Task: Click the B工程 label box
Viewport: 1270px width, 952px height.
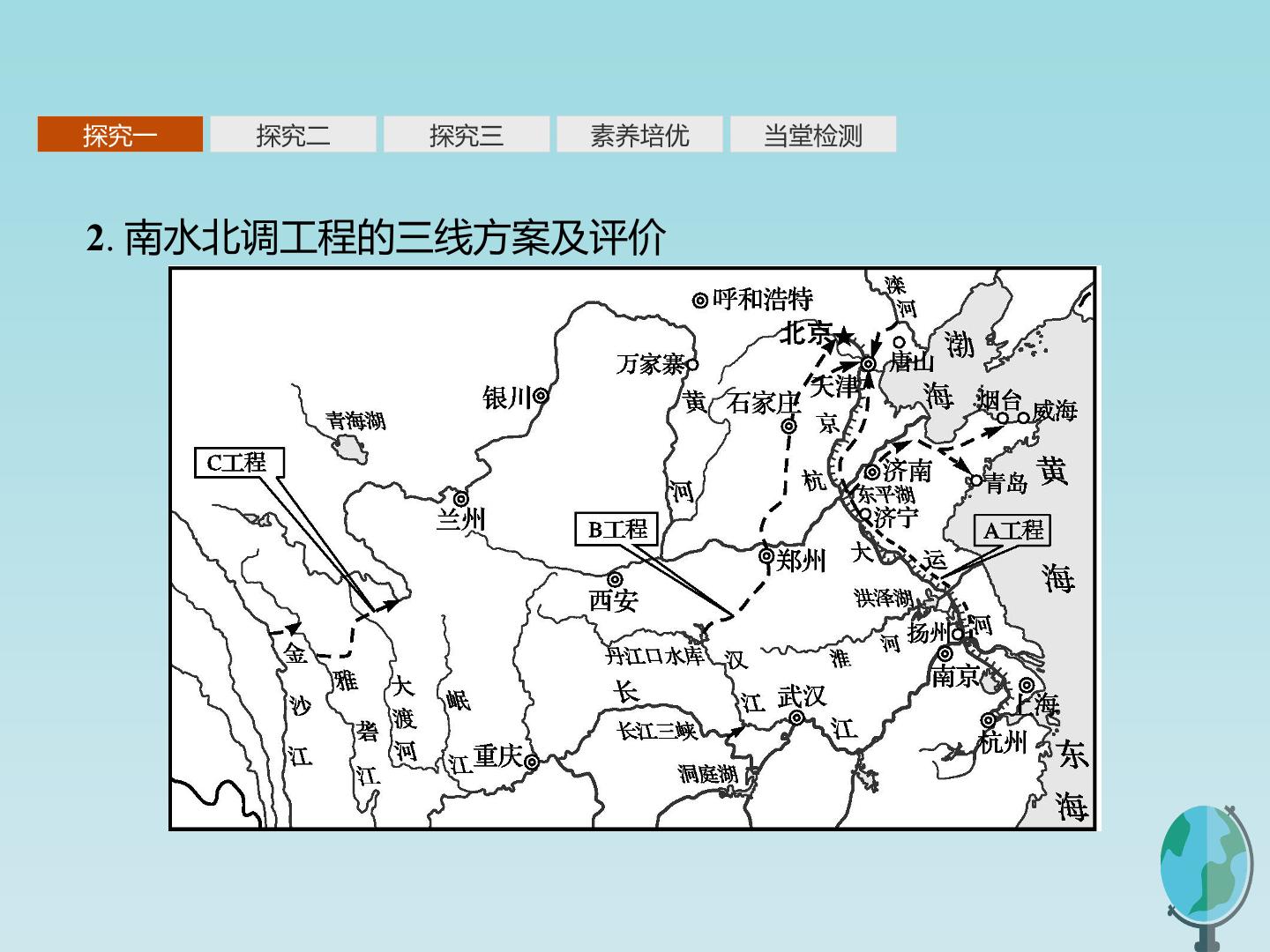Action: (617, 529)
